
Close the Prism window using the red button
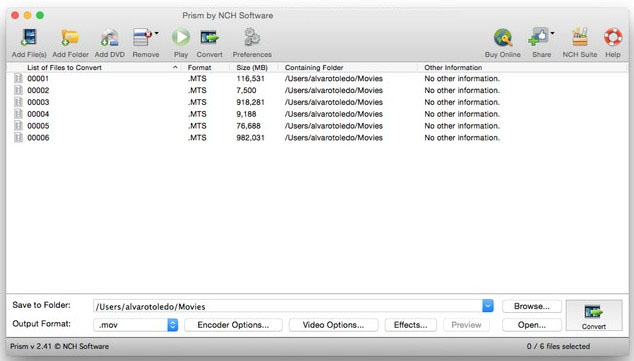[x=15, y=15]
